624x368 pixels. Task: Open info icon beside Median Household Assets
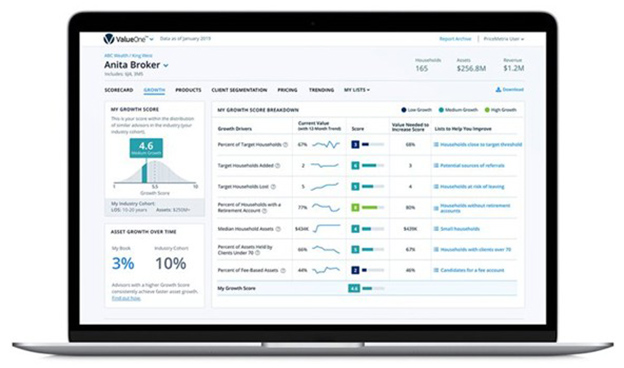[278, 229]
